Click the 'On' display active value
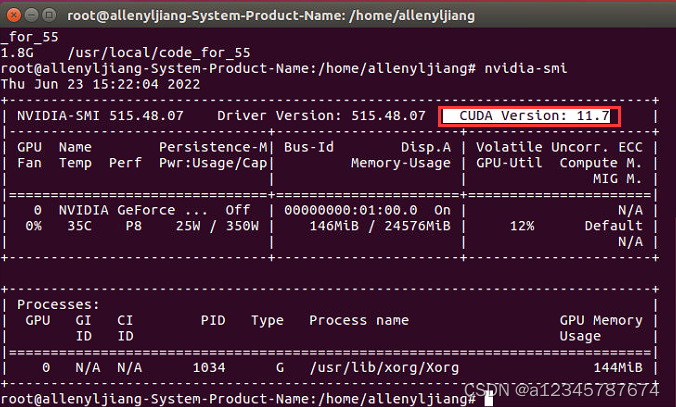 [x=442, y=210]
